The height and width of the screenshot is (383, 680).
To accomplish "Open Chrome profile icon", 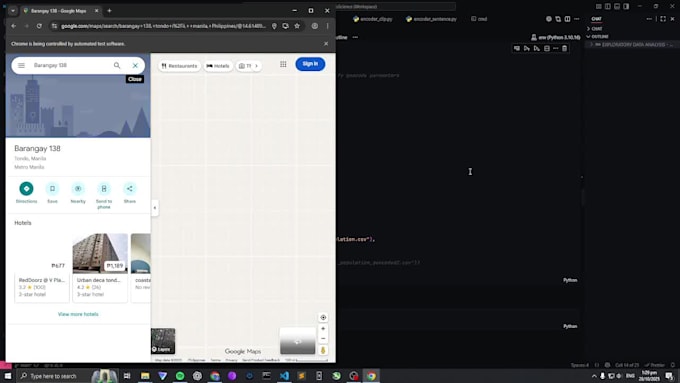I will point(314,26).
